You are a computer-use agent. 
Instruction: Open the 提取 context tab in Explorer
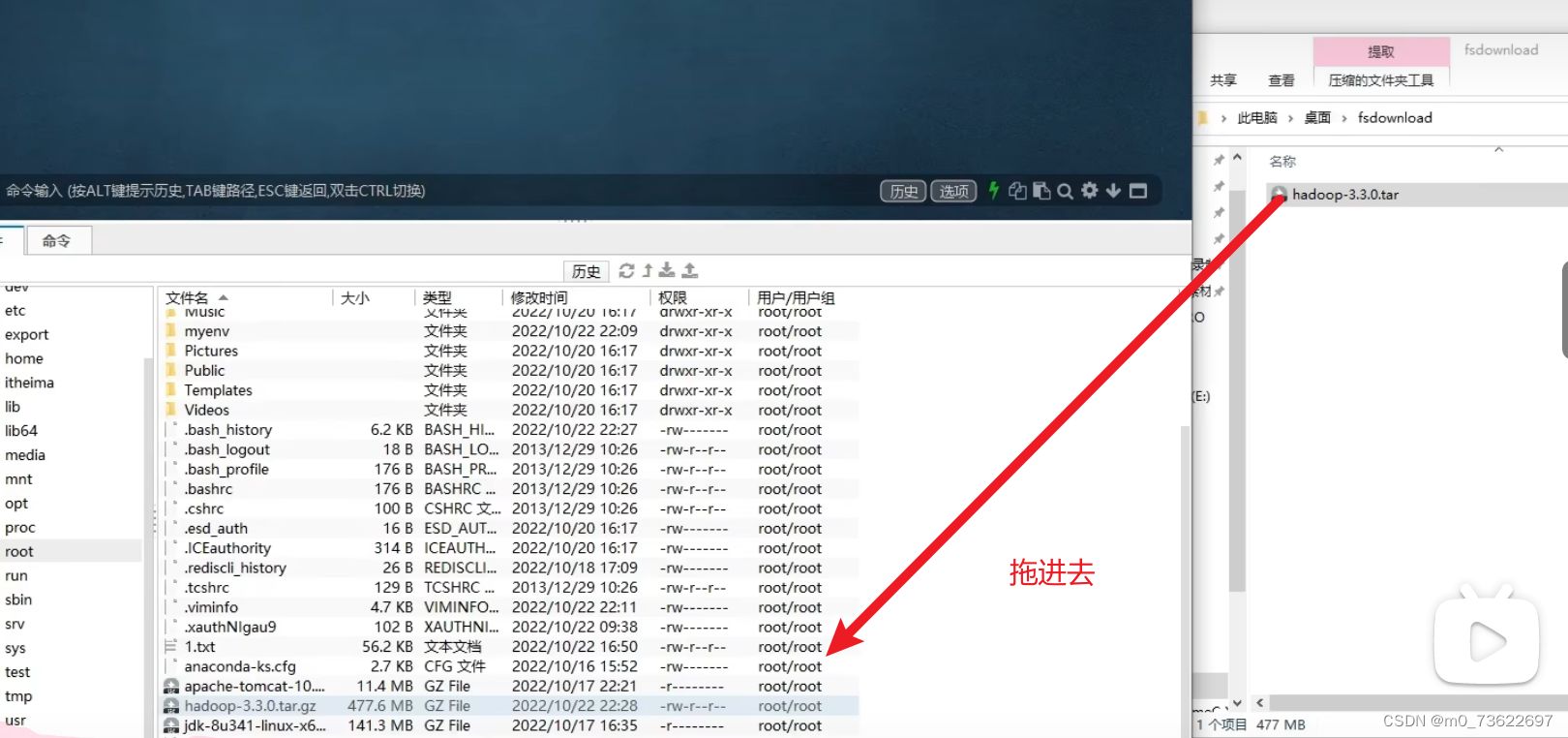click(1381, 51)
